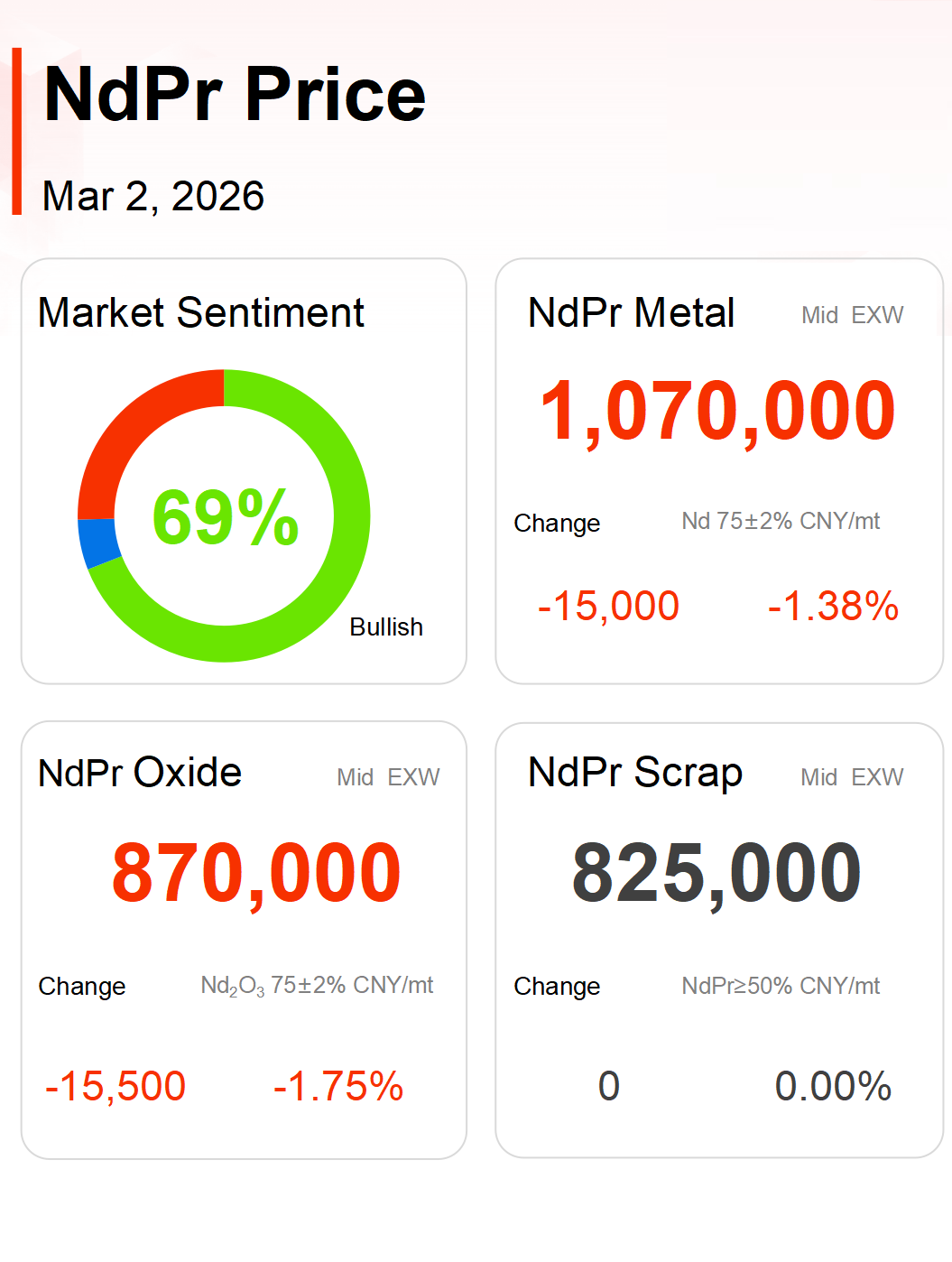Click the Mid EXW label on NdPr Metal
Image resolution: width=952 pixels, height=1262 pixels.
coord(852,315)
